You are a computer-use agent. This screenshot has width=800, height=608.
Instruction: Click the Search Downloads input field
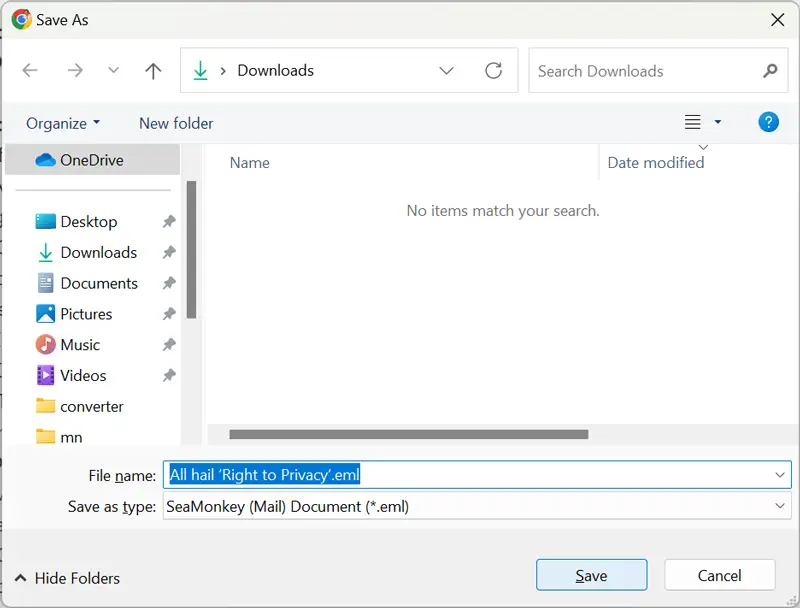645,71
